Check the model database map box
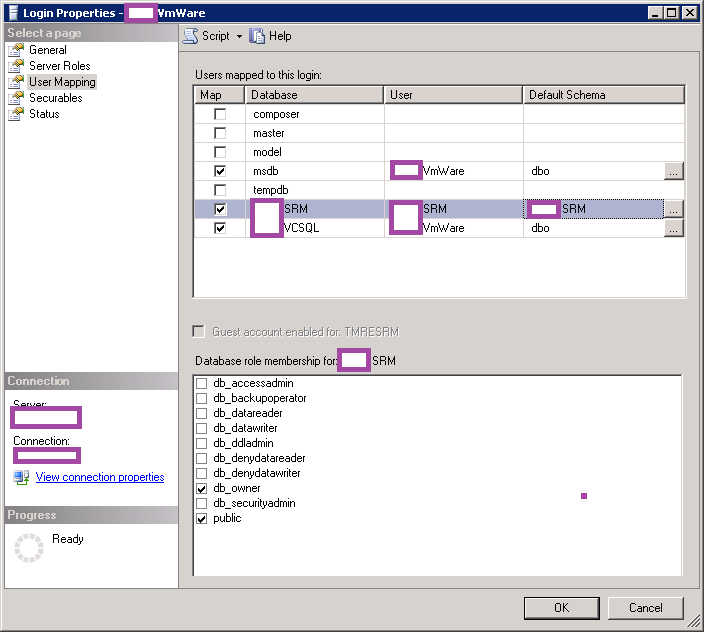The image size is (704, 632). tap(220, 152)
